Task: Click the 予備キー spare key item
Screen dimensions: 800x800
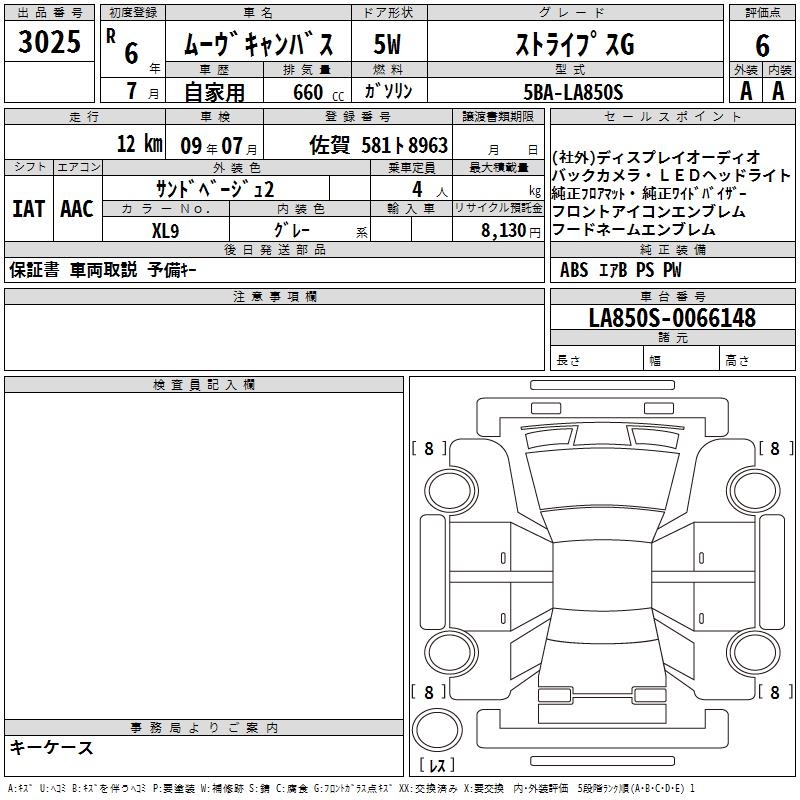Action: 172,269
